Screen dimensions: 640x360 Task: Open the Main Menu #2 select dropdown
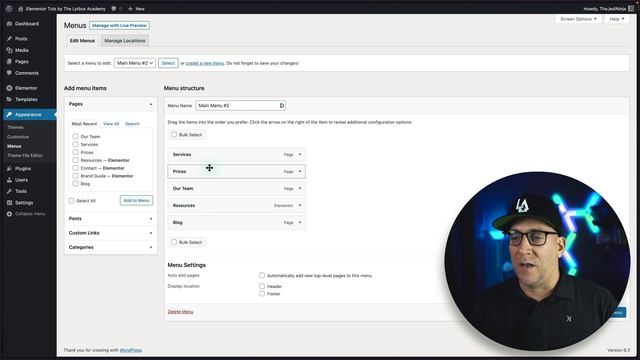(x=135, y=63)
